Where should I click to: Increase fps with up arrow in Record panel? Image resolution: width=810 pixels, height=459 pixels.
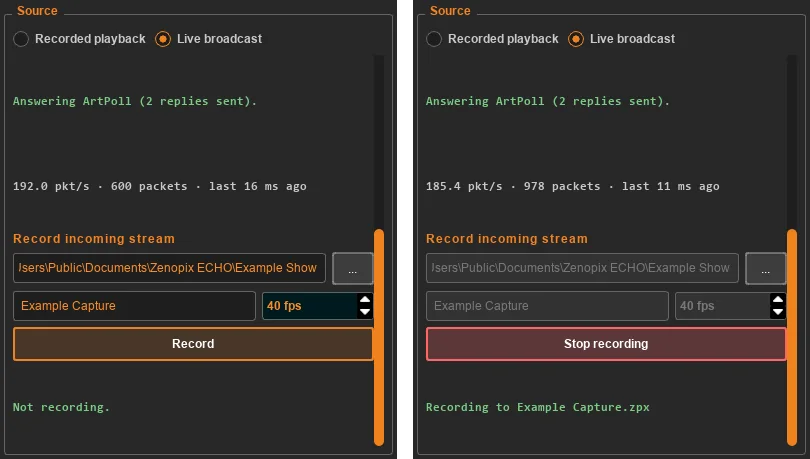pyautogui.click(x=365, y=299)
